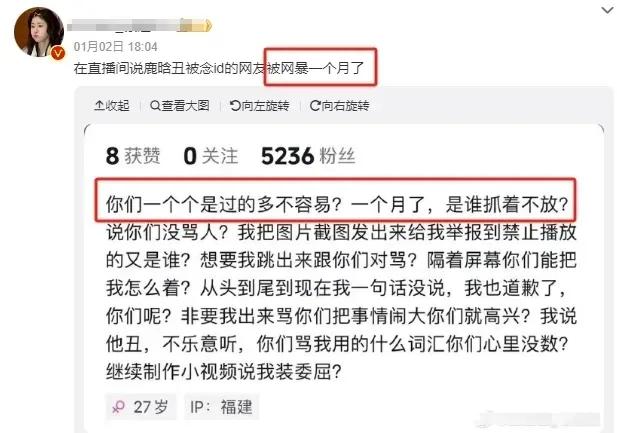Open the poster's profile avatar
The width and height of the screenshot is (617, 433).
39,32
